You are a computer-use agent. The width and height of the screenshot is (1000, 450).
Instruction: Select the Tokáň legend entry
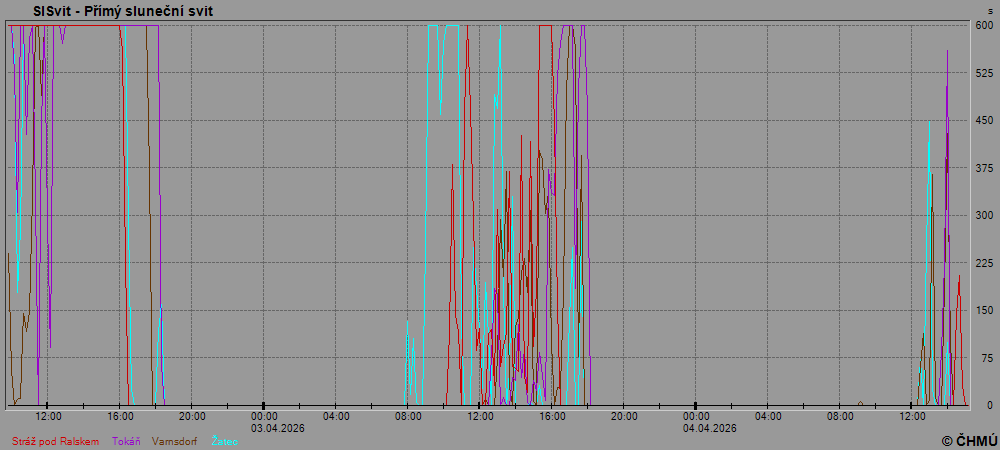pyautogui.click(x=126, y=441)
